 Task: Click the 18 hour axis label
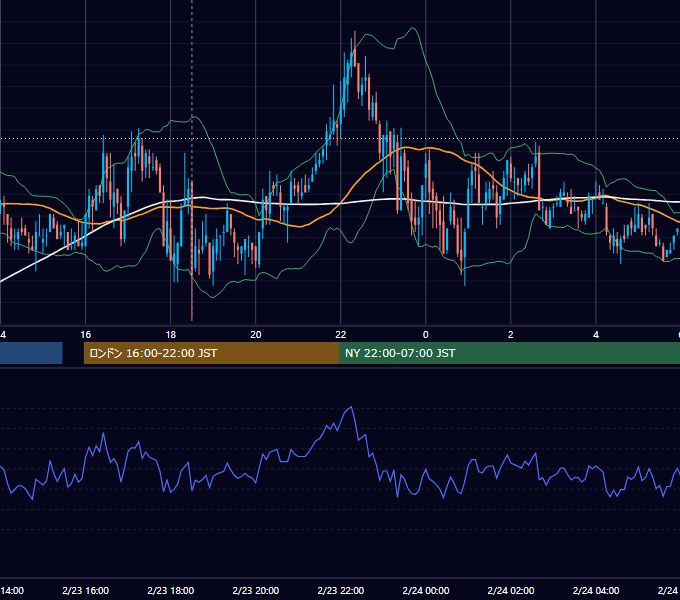[x=170, y=335]
